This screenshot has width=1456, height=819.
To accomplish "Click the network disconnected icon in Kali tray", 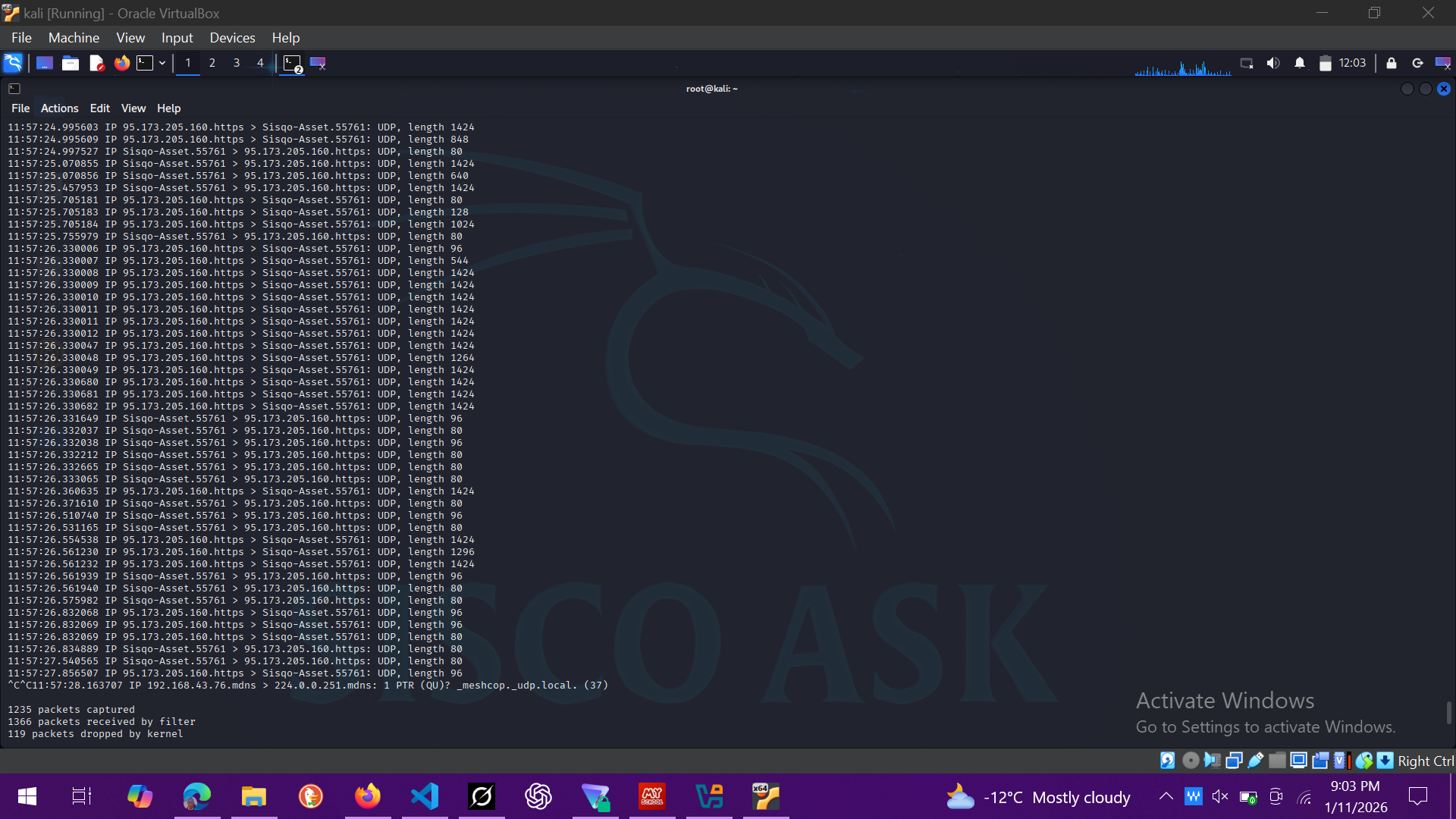I will point(1247,63).
